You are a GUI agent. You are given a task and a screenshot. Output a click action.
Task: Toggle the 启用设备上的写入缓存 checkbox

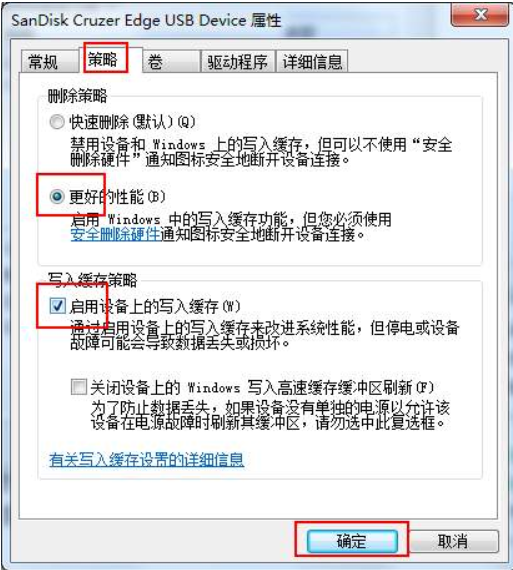click(57, 306)
